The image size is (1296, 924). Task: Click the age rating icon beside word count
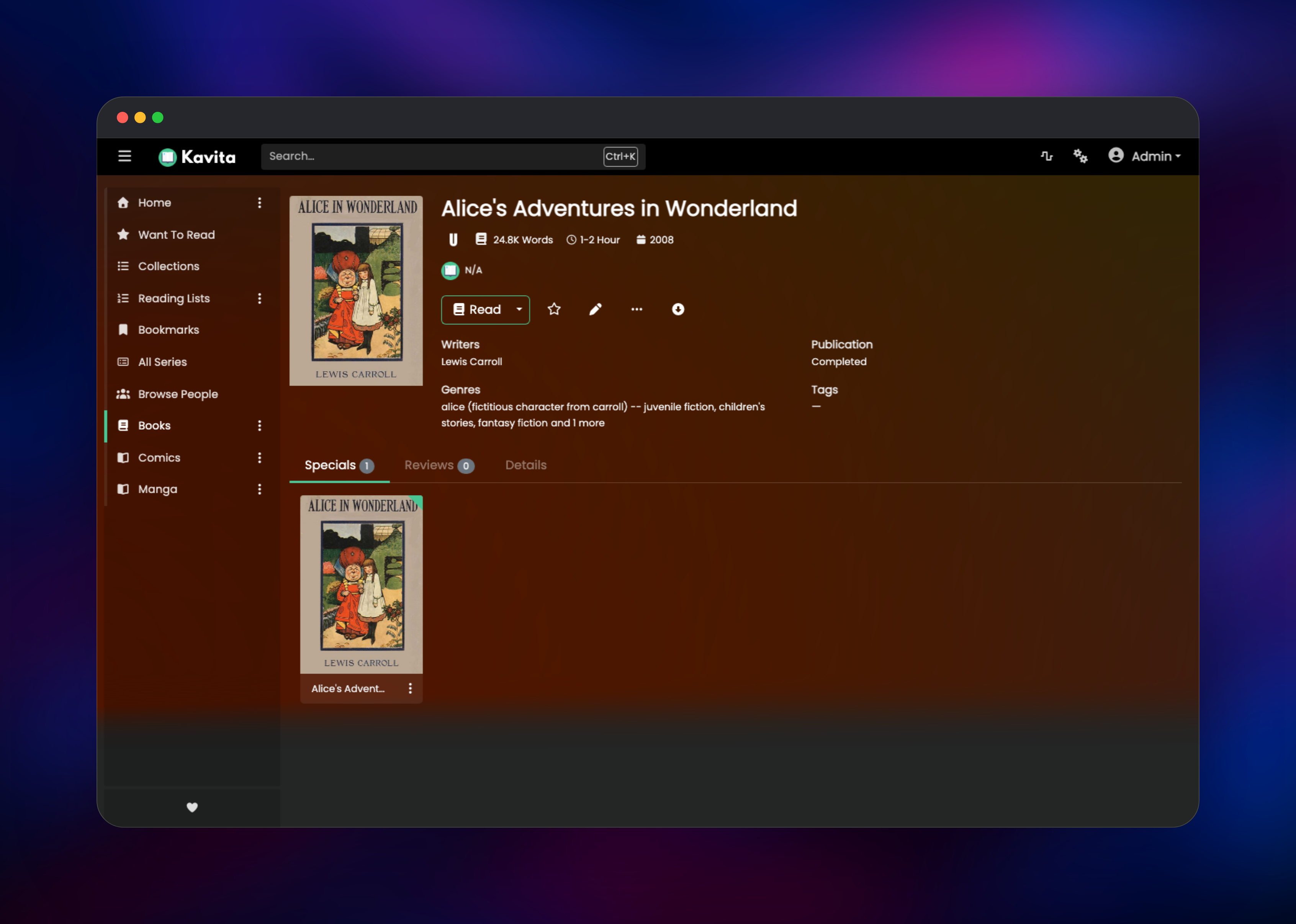point(453,240)
